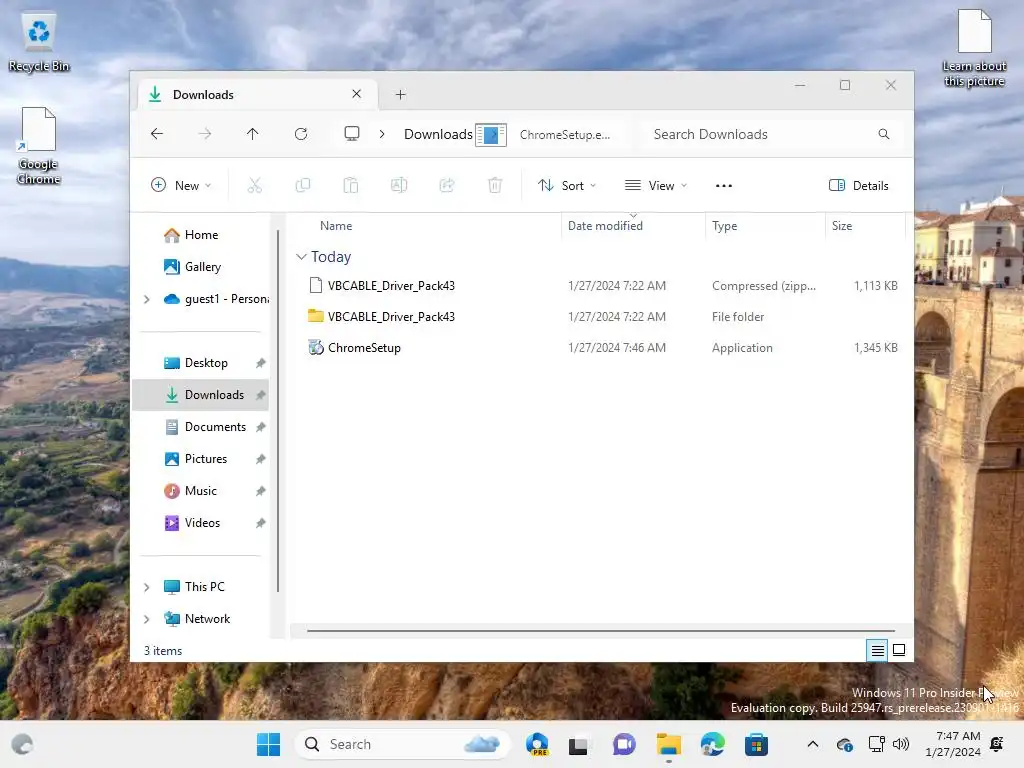The height and width of the screenshot is (768, 1024).
Task: Open the Windows Start menu
Action: point(268,744)
